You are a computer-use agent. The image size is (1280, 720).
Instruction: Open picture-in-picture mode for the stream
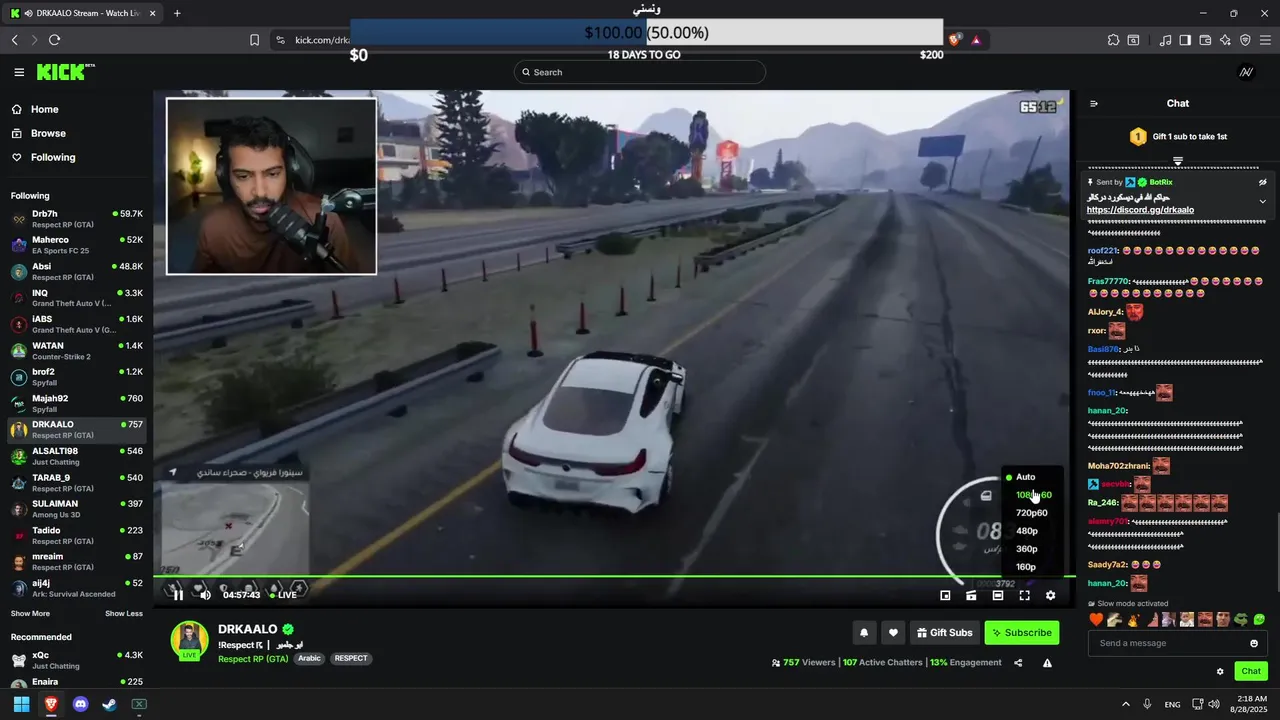[945, 596]
